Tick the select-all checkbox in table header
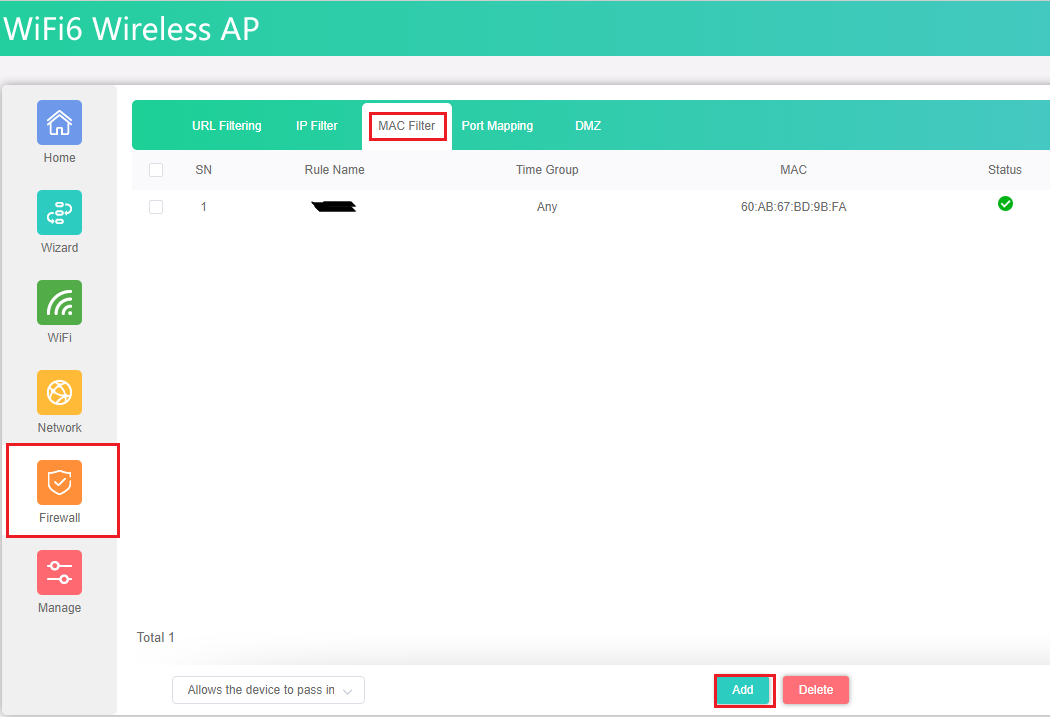This screenshot has height=717, width=1050. pyautogui.click(x=156, y=170)
